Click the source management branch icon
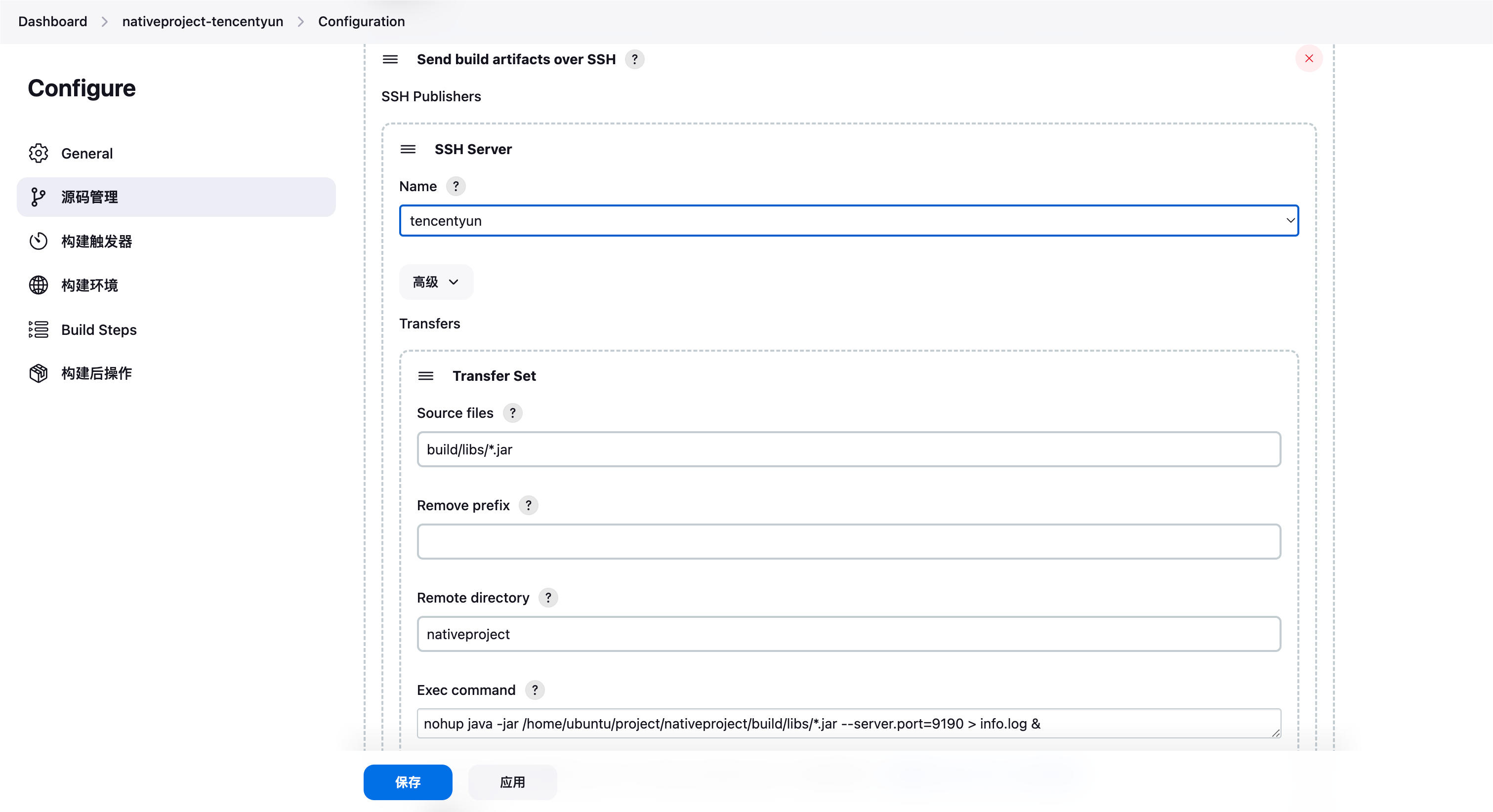1493x812 pixels. [x=38, y=197]
